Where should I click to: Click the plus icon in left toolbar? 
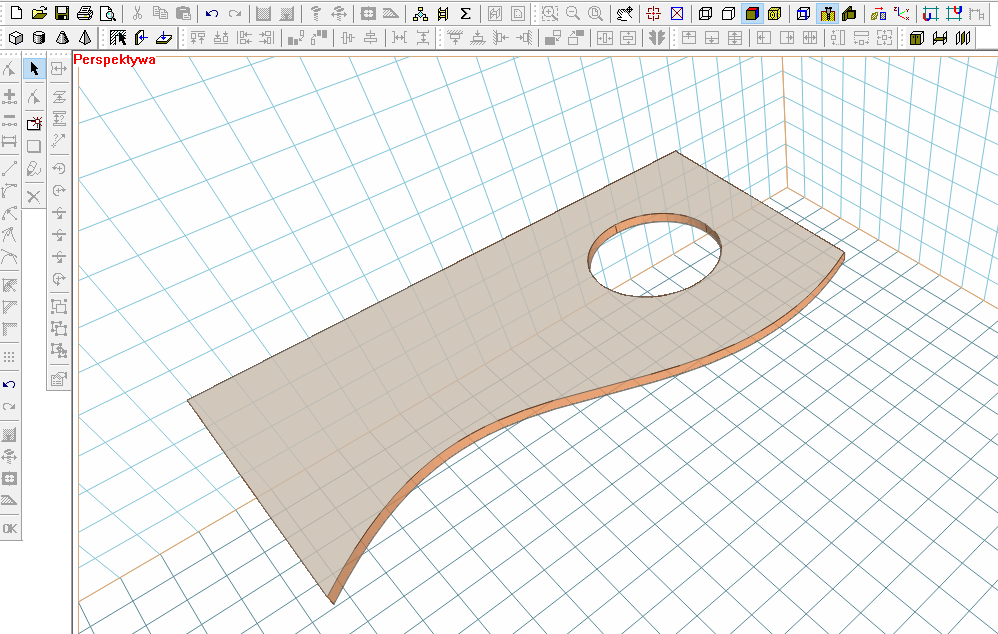click(x=9, y=97)
